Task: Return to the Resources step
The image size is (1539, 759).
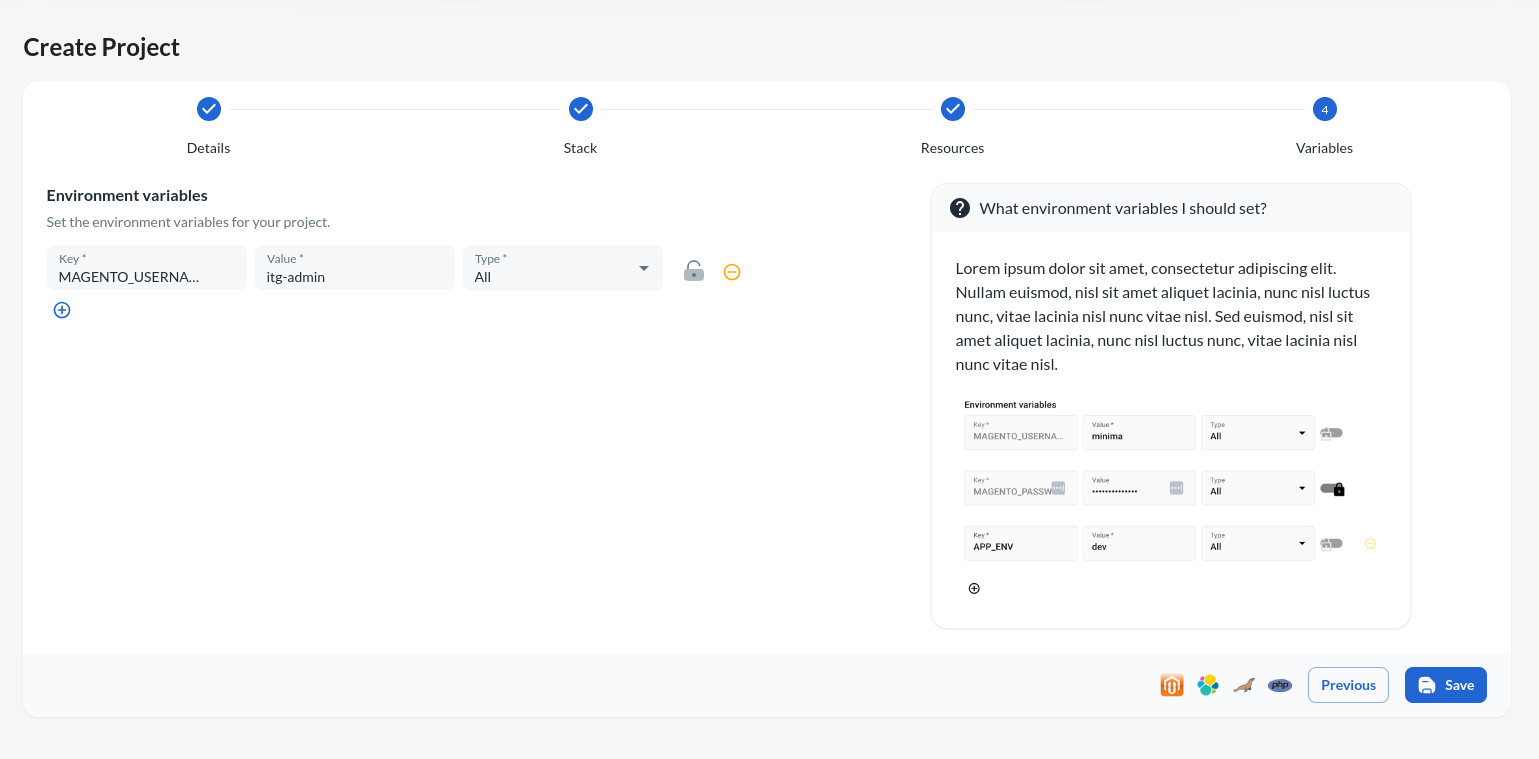Action: pos(952,109)
